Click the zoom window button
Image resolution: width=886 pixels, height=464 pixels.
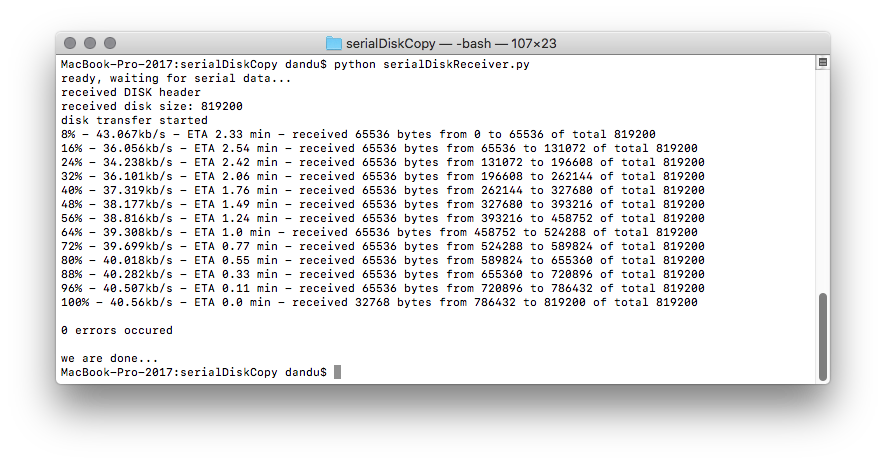[x=110, y=43]
